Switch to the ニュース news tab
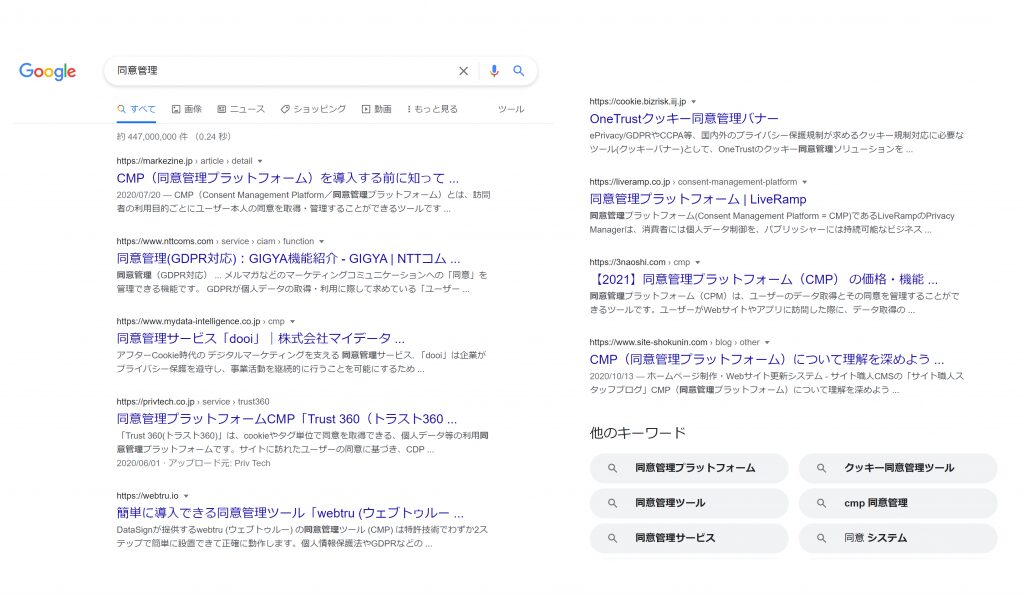Screen dimensions: 1024x595 point(241,109)
